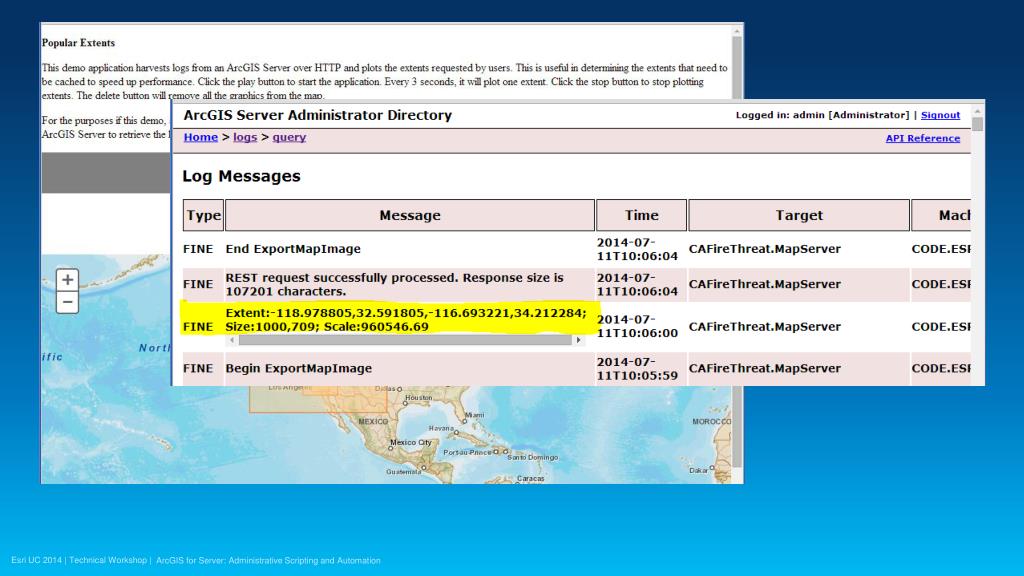This screenshot has height=576, width=1024.
Task: Open the query breadcrumb link
Action: (x=289, y=137)
